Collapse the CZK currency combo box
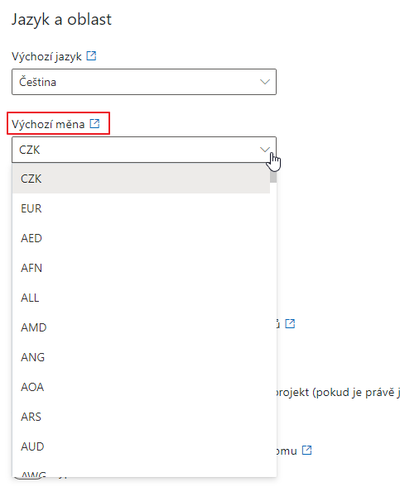The height and width of the screenshot is (501, 400). (144, 150)
